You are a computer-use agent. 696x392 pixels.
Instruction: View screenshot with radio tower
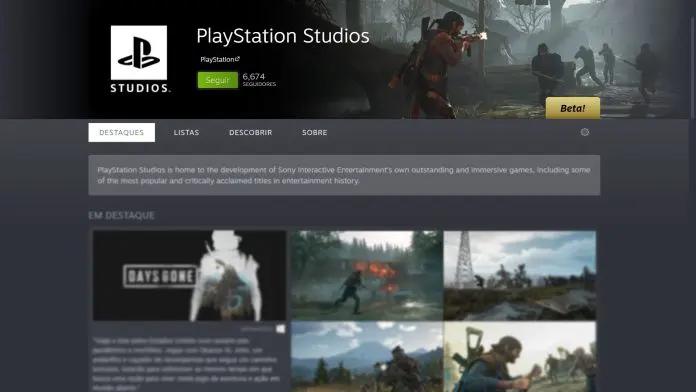coord(520,275)
